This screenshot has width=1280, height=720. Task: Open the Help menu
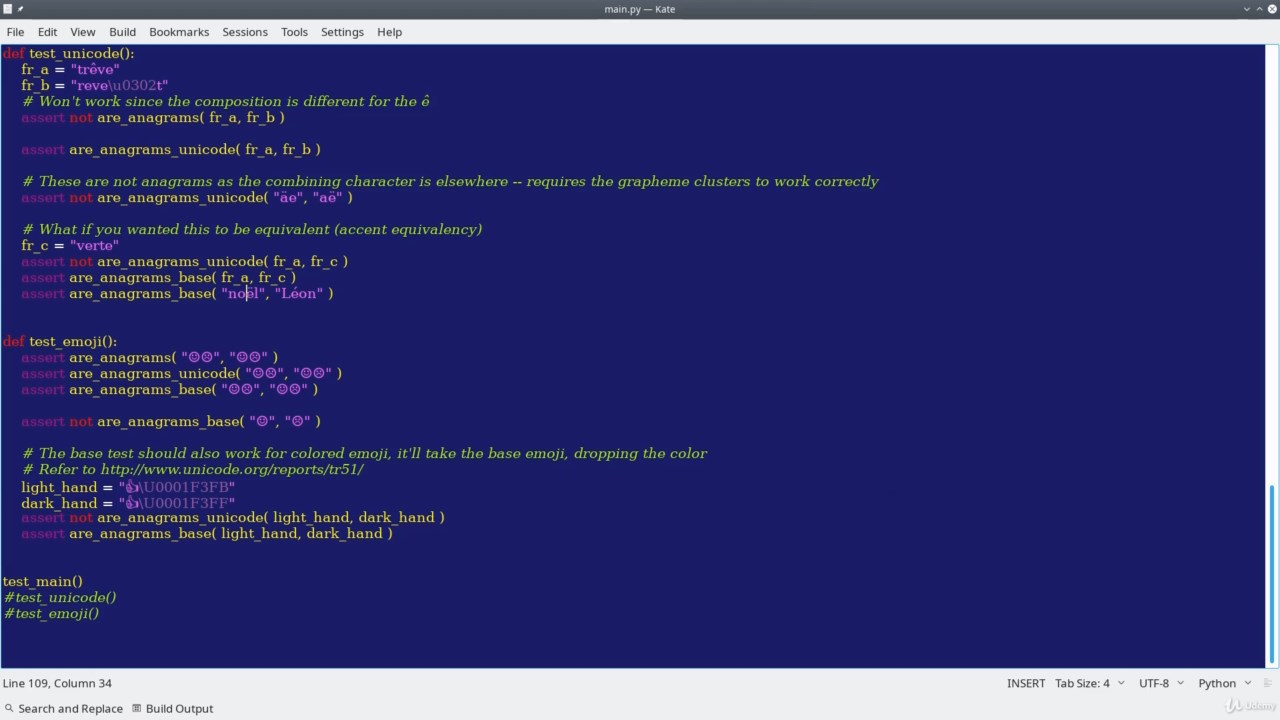point(389,32)
